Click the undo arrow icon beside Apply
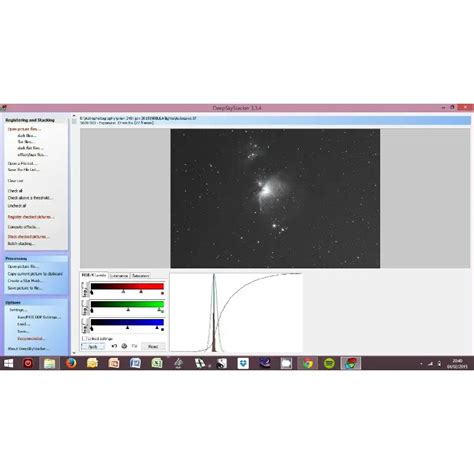Screen dimensions: 474x474 click(x=114, y=346)
